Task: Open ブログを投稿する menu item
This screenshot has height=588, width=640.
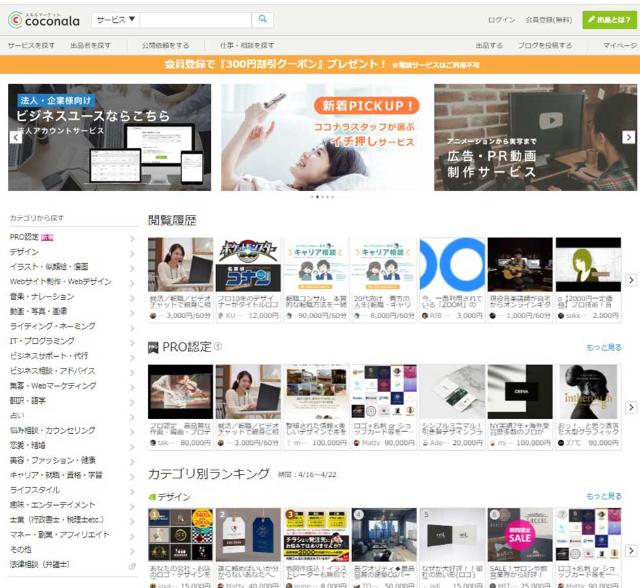Action: (545, 46)
